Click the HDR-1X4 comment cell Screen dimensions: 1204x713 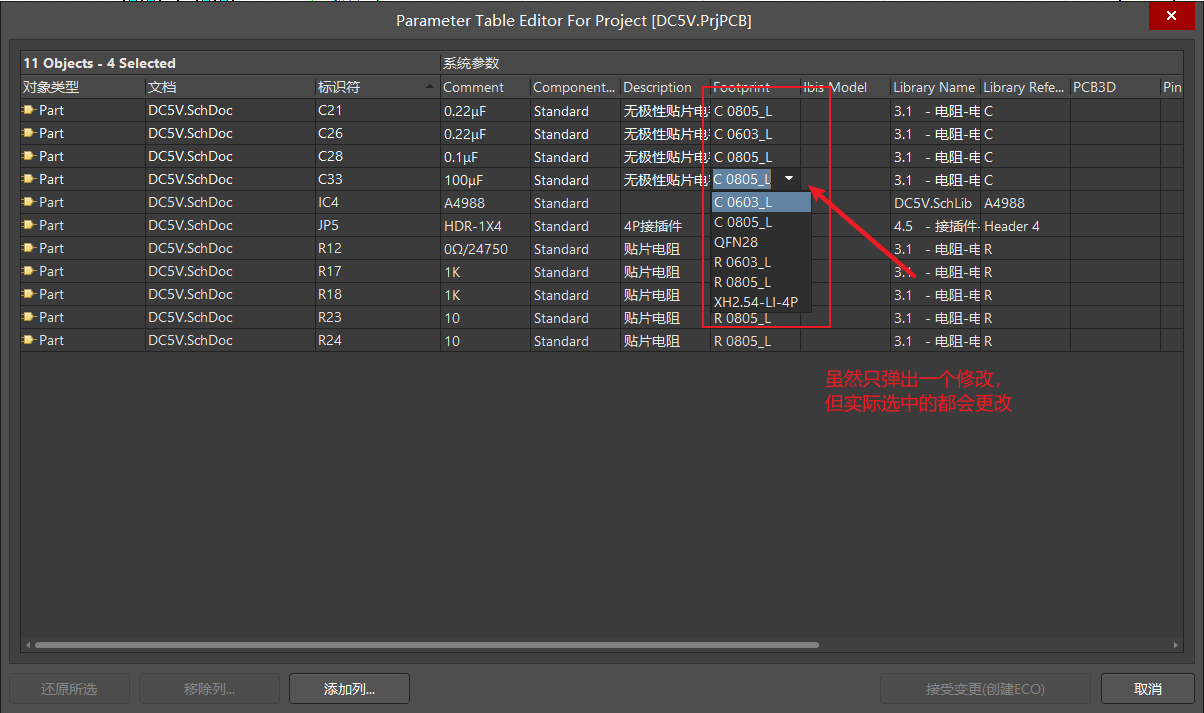[485, 226]
